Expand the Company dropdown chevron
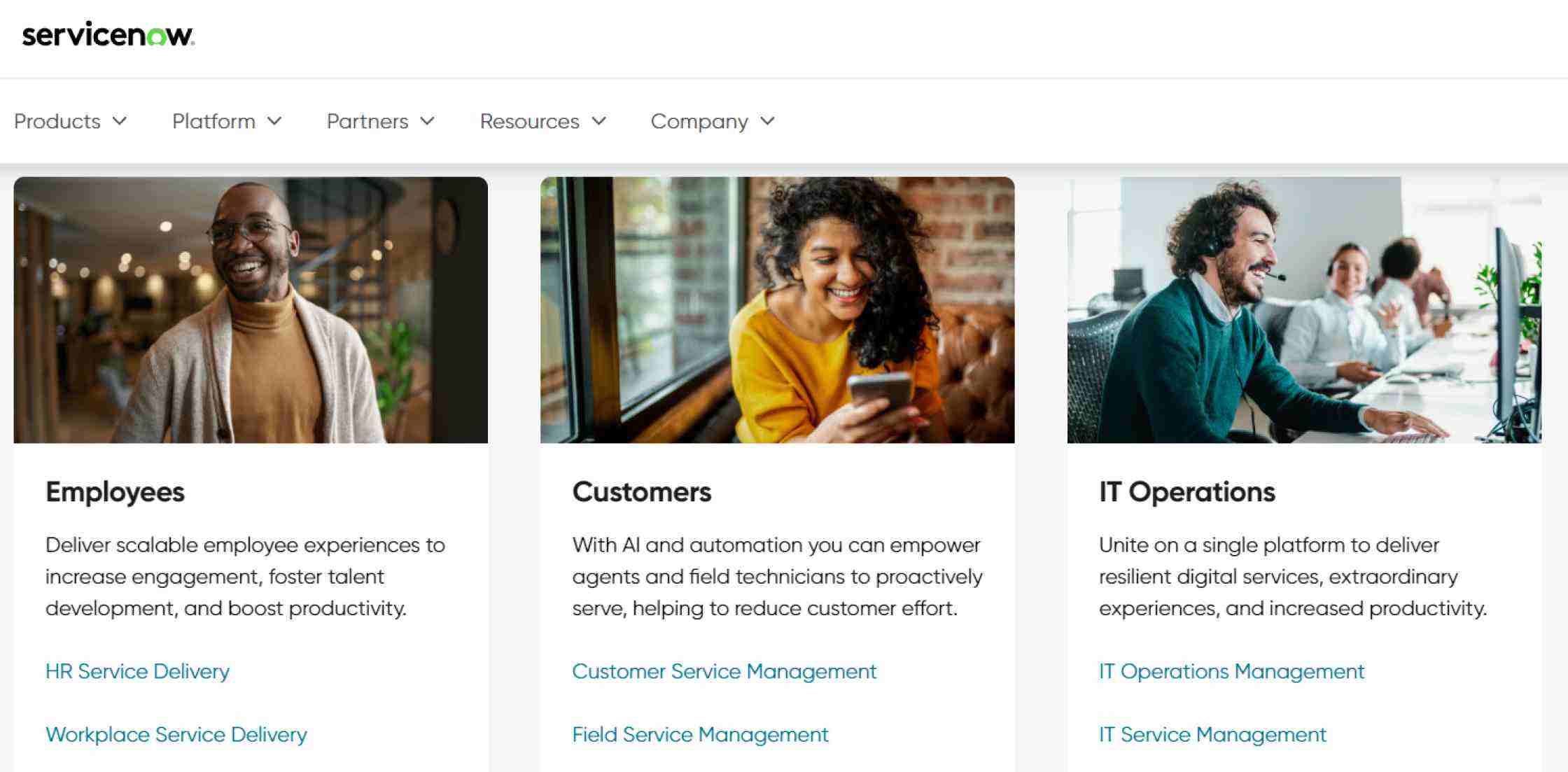 pyautogui.click(x=767, y=121)
